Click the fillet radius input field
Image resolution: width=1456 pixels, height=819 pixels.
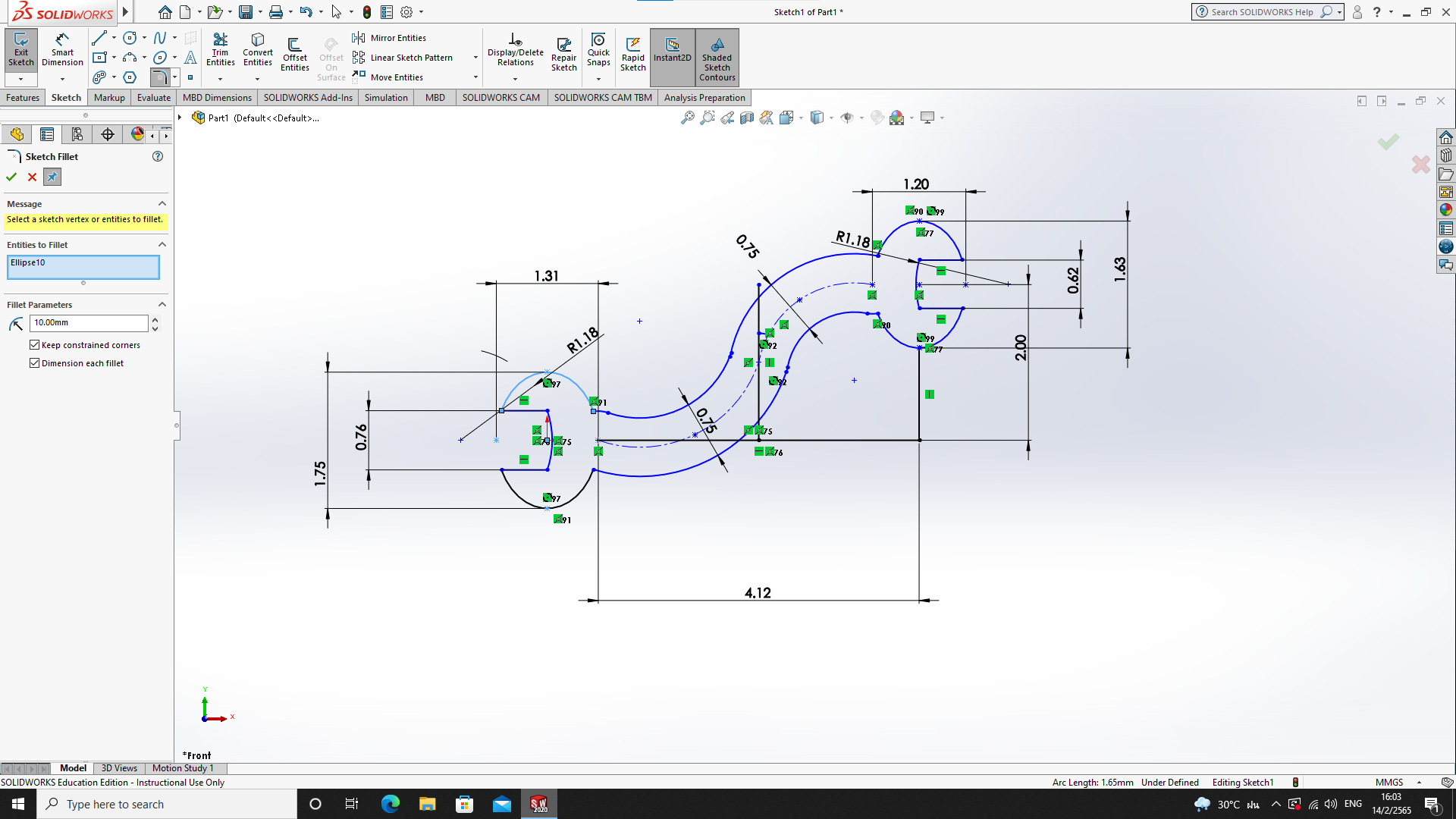tap(88, 323)
